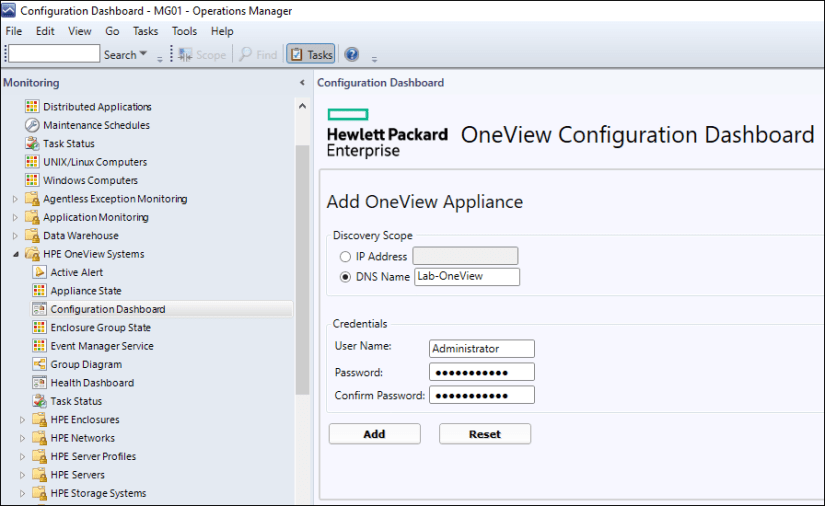Viewport: 825px width, 506px height.
Task: Click the HPE Storage Systems folder icon
Action: coord(39,493)
